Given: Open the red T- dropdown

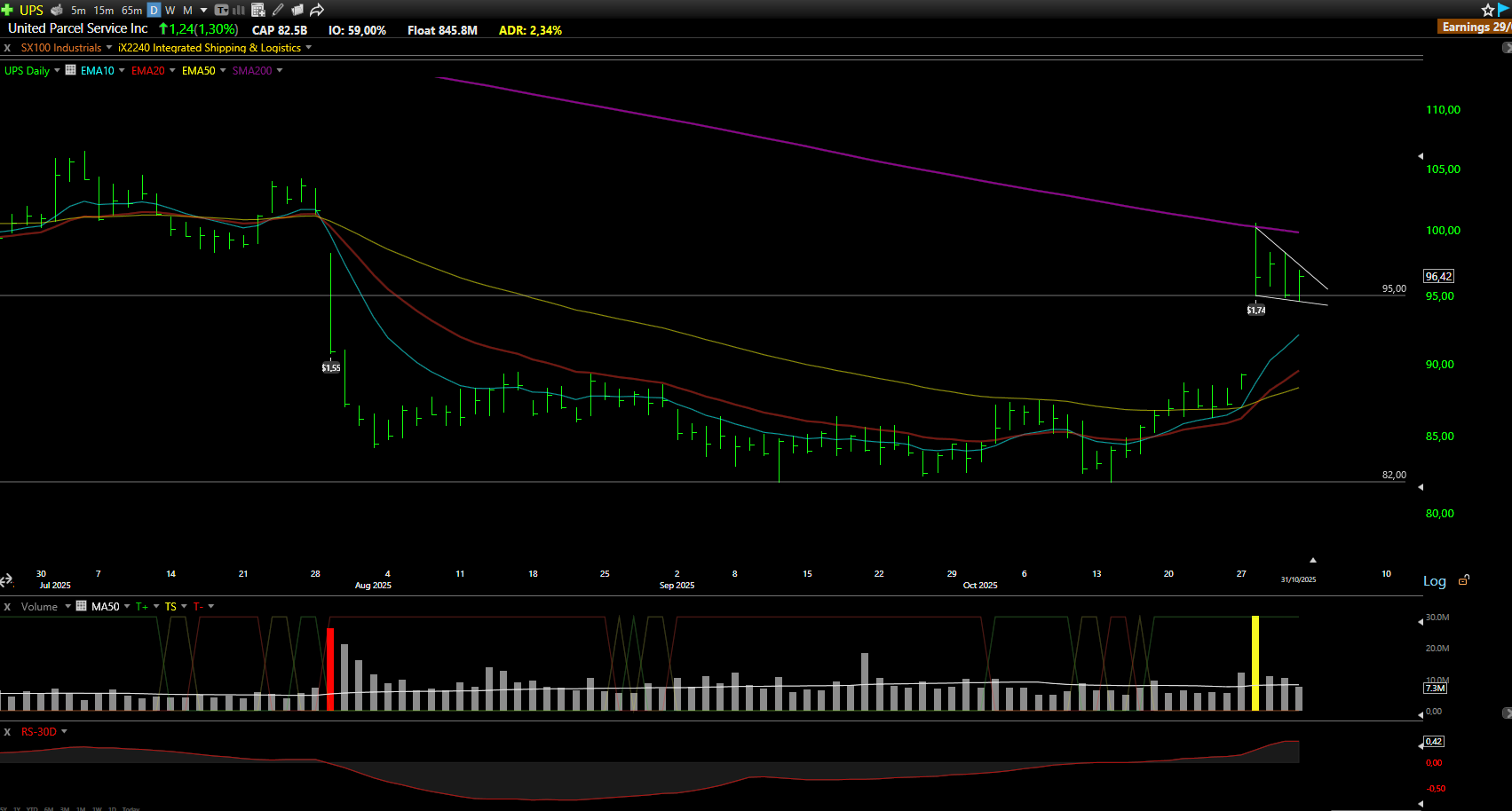Looking at the screenshot, I should coord(210,606).
